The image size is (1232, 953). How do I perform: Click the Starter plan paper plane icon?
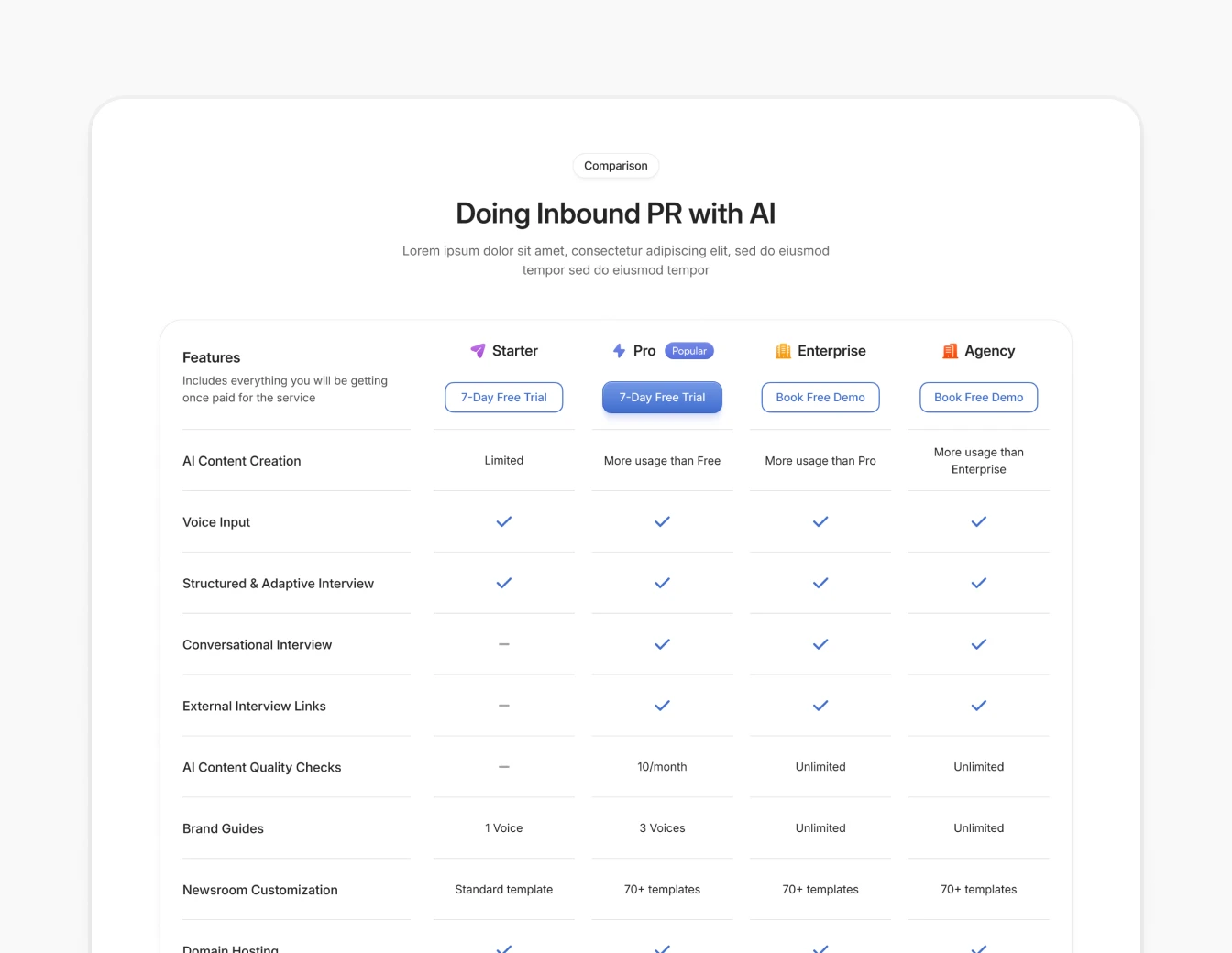[478, 351]
